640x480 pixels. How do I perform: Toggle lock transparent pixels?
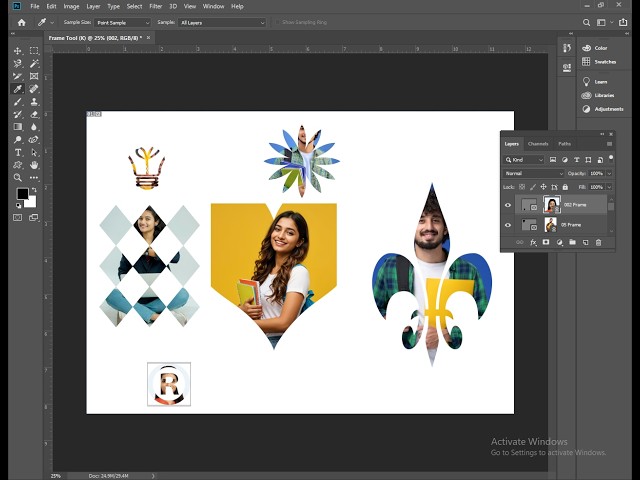(x=522, y=187)
